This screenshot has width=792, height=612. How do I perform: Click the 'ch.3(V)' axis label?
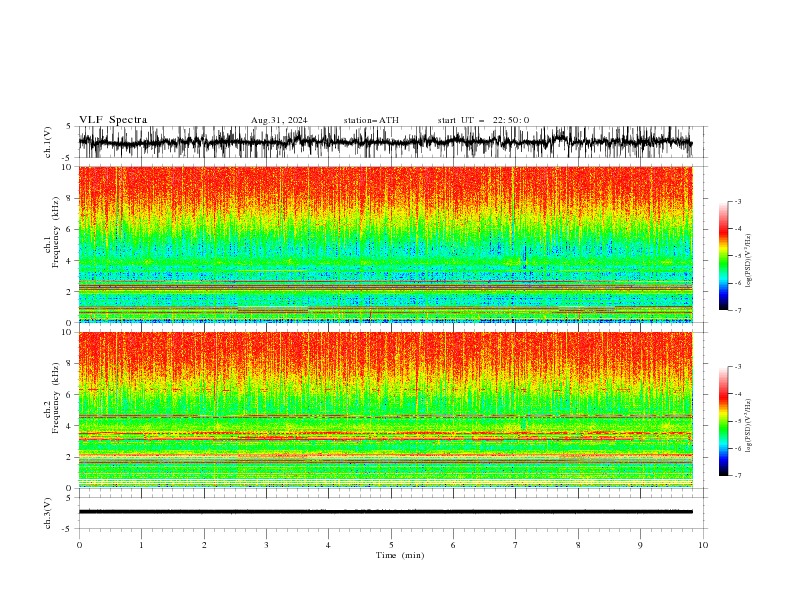coord(48,513)
